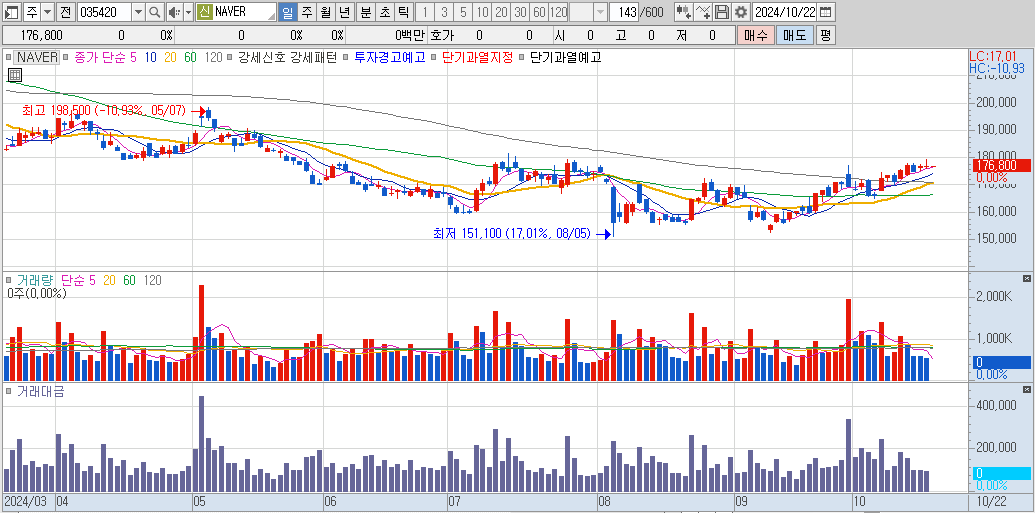Screen dimensions: 1035x513
Task: Expand the stock code history dropdown
Action: (x=137, y=12)
